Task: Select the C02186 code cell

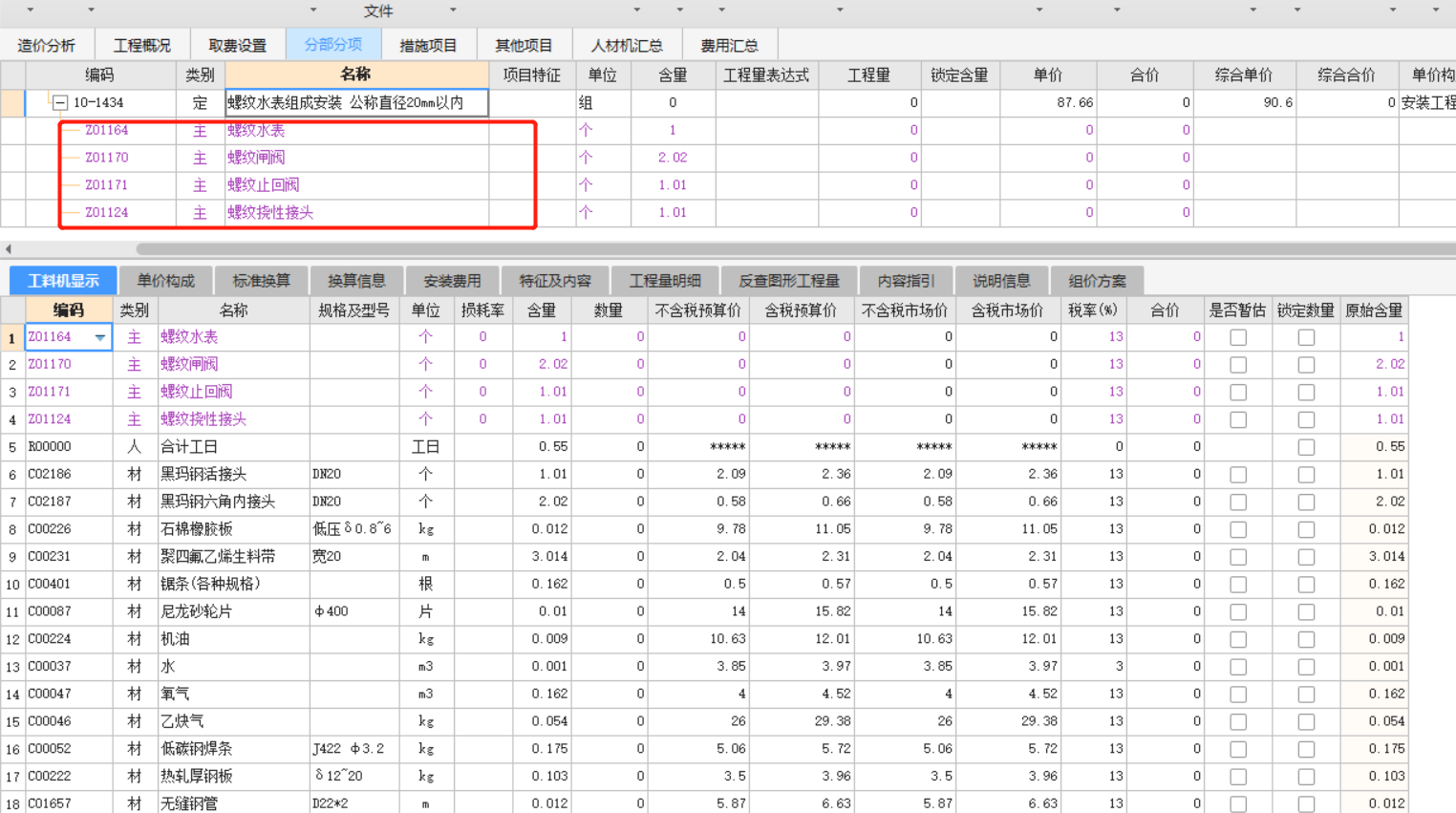Action: coord(68,475)
